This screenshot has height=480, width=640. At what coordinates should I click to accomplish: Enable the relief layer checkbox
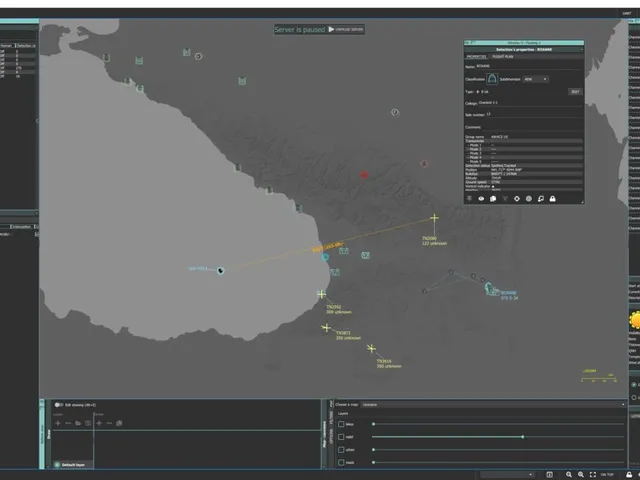pyautogui.click(x=341, y=437)
